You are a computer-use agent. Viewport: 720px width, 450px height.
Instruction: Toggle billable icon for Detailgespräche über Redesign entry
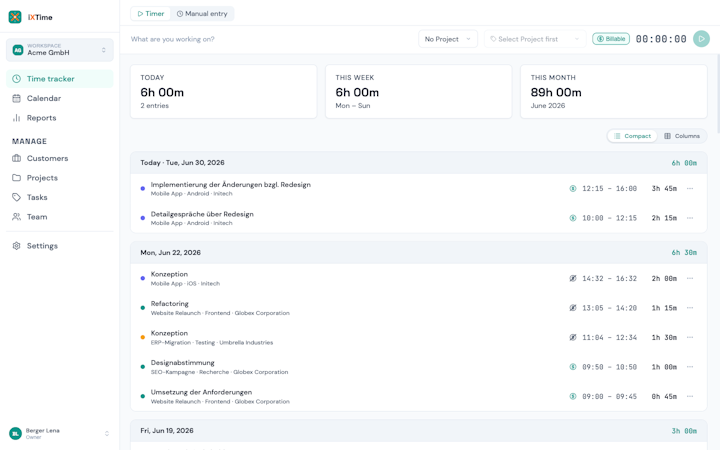[x=573, y=218]
